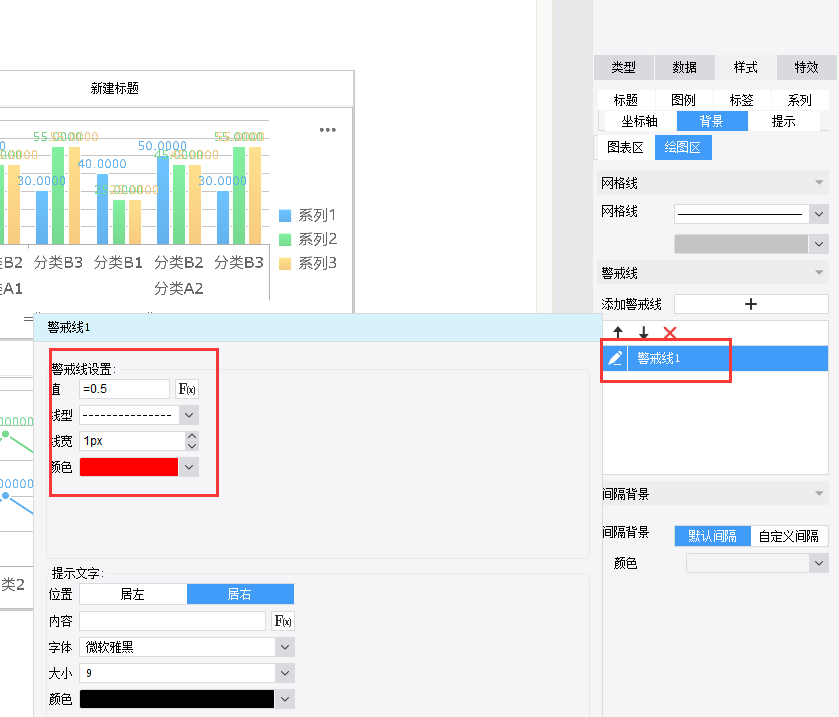Delete warning line with red X
The width and height of the screenshot is (839, 717).
tap(670, 333)
